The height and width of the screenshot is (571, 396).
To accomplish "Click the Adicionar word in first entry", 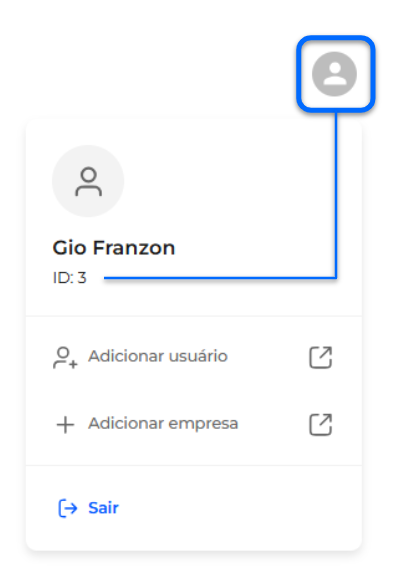I will (x=126, y=356).
